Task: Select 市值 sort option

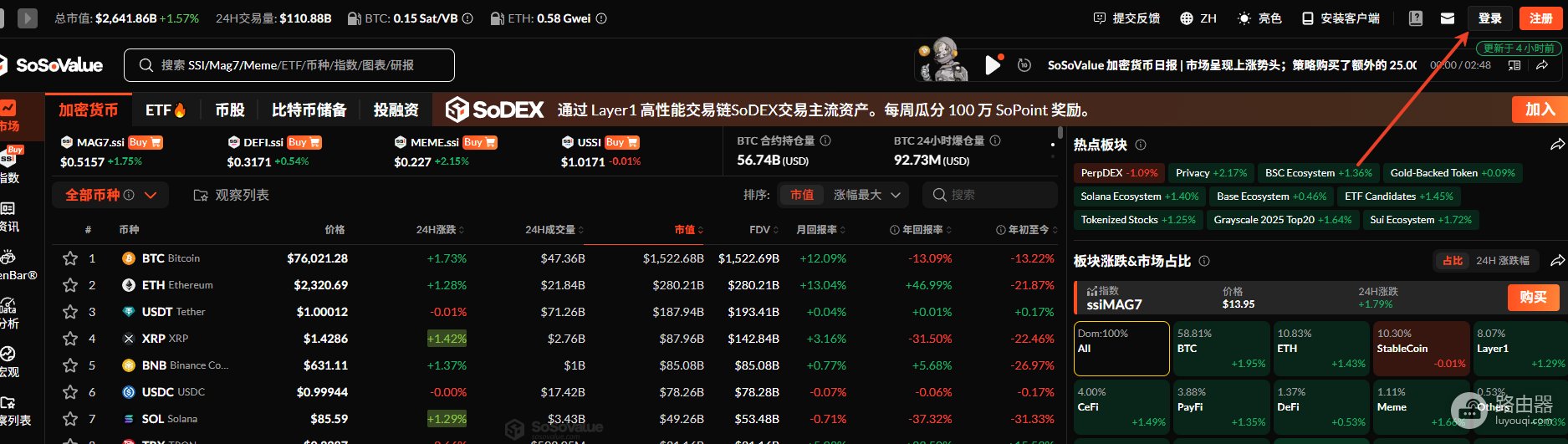Action: click(801, 195)
